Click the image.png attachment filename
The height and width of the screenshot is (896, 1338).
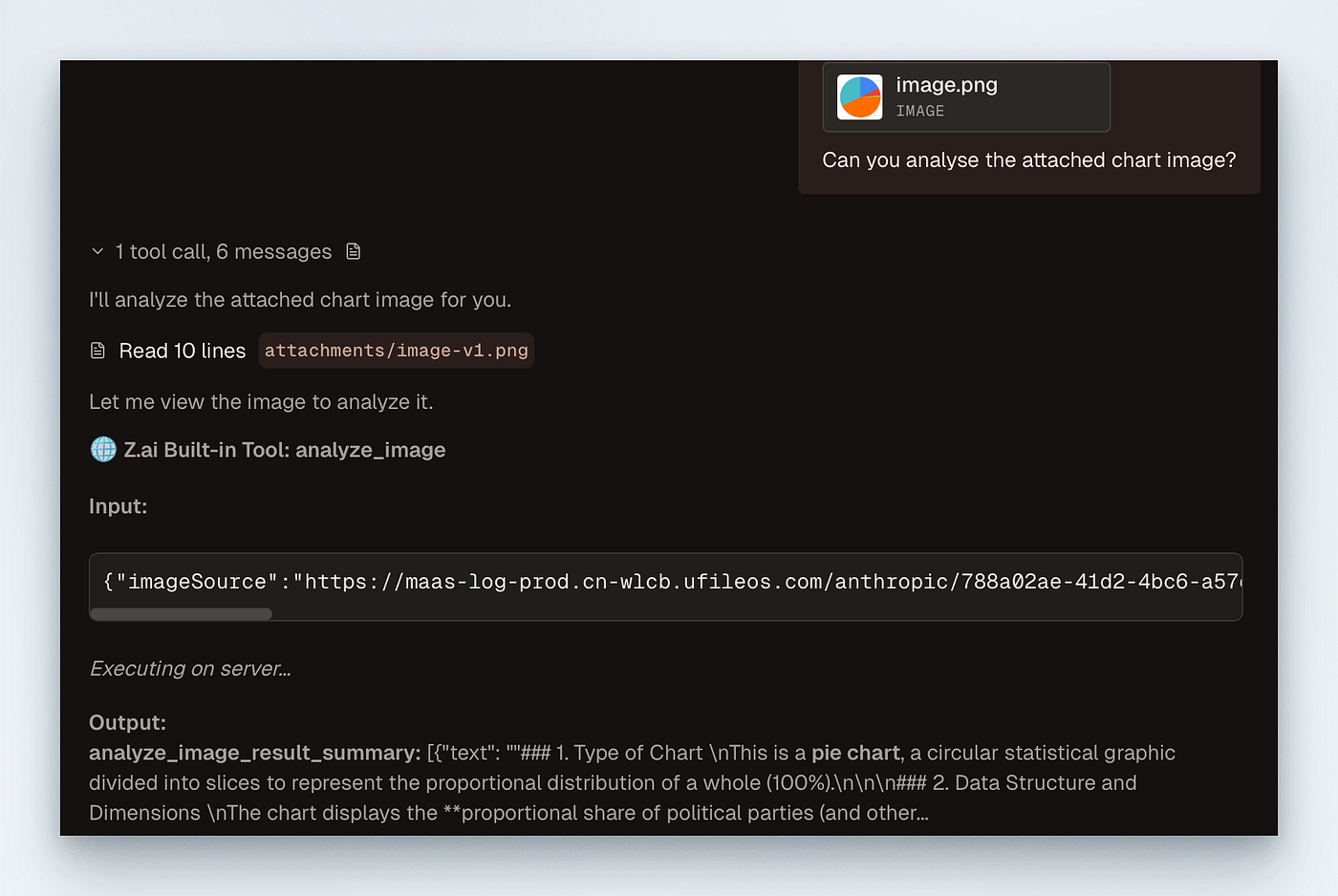click(x=946, y=85)
